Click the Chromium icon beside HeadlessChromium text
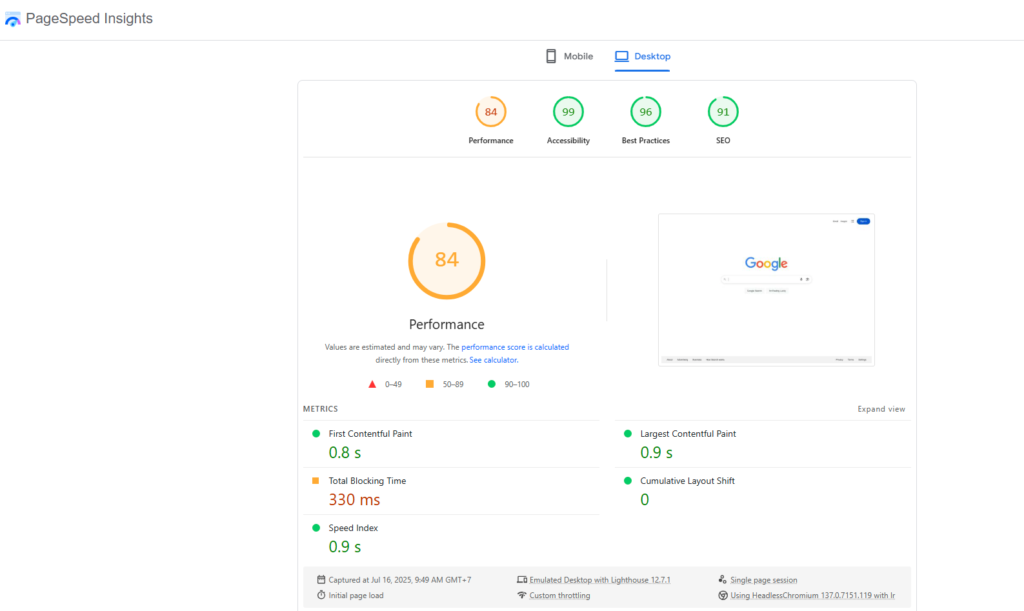 722,595
